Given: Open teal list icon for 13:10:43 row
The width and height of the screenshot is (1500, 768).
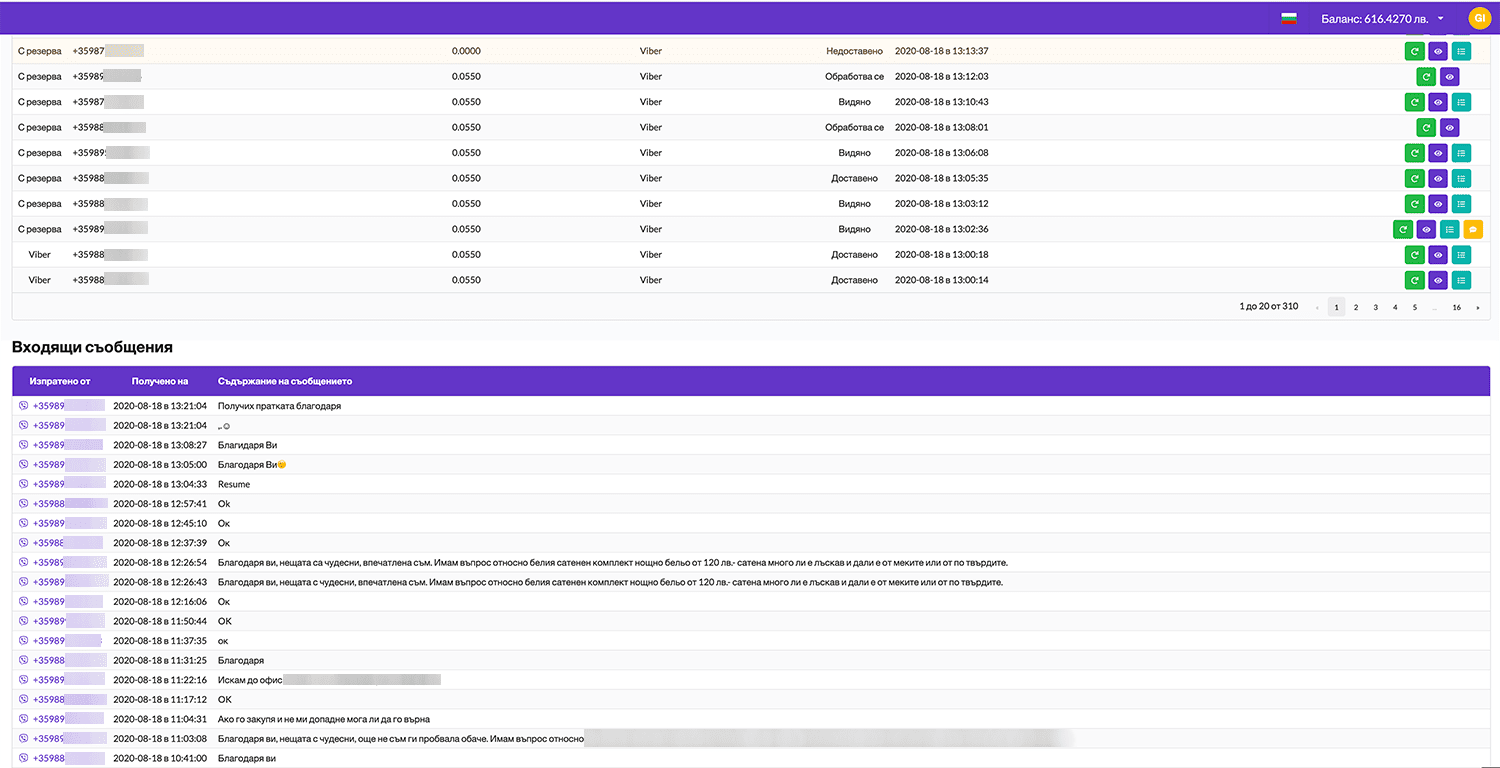Looking at the screenshot, I should pyautogui.click(x=1461, y=102).
